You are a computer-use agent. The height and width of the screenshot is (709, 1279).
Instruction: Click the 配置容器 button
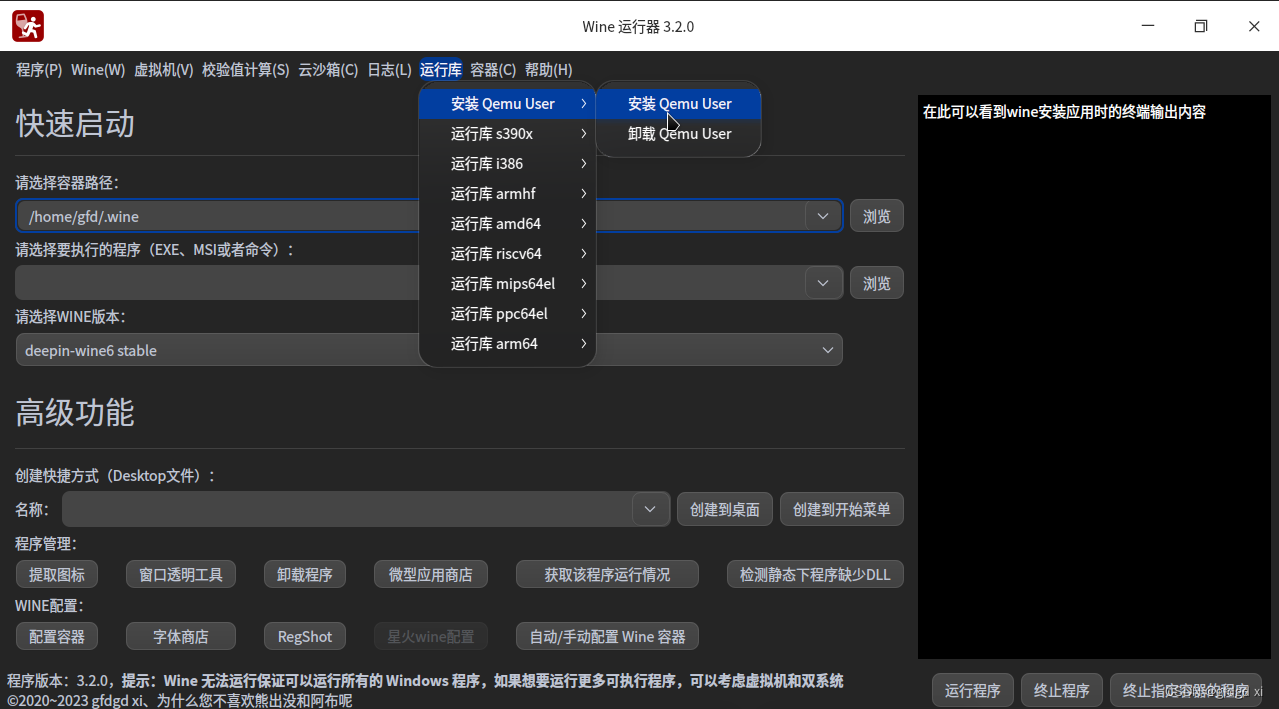pos(57,636)
